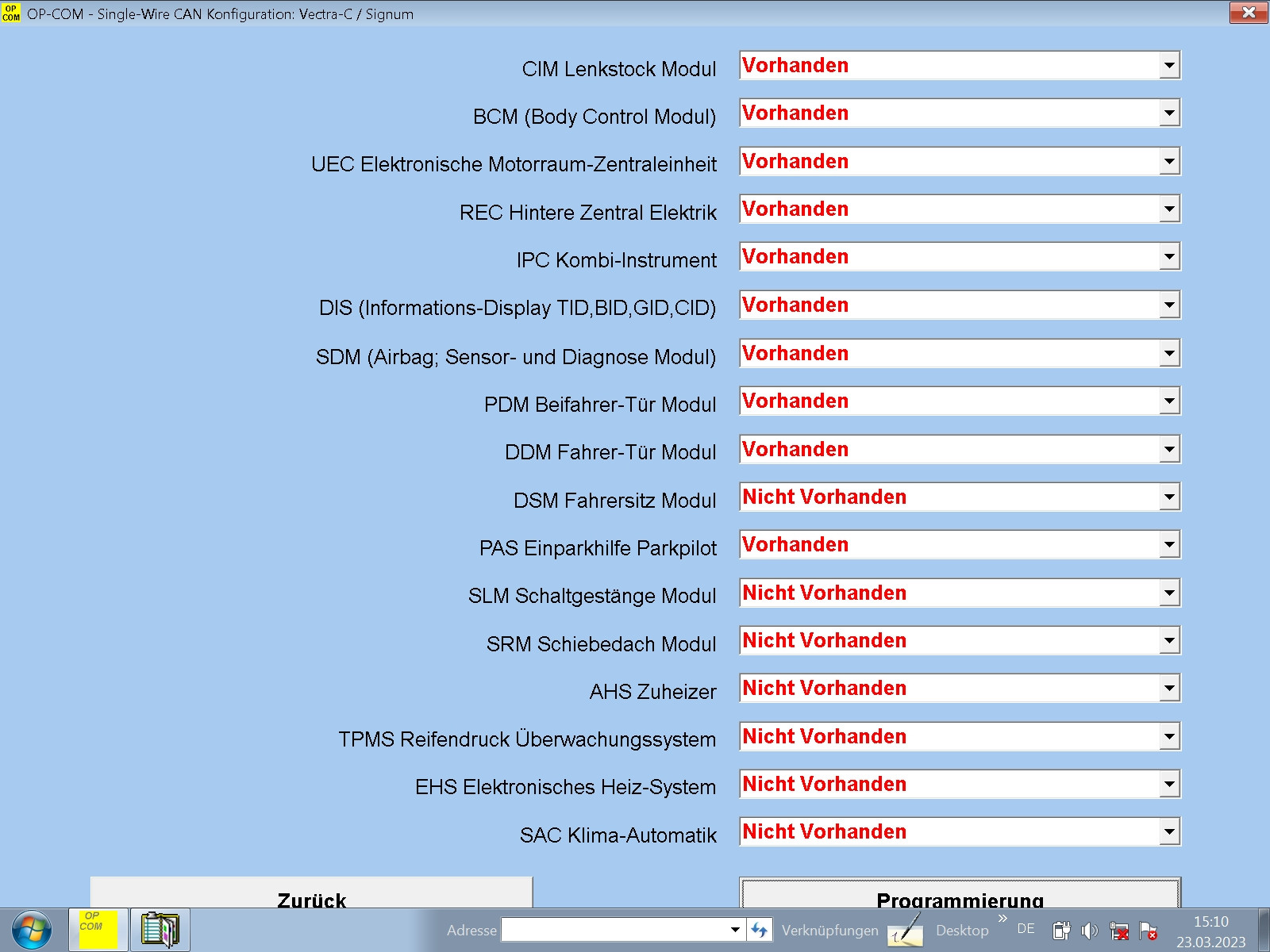Image resolution: width=1270 pixels, height=952 pixels.
Task: Click the address bar refresh icon
Action: (759, 930)
